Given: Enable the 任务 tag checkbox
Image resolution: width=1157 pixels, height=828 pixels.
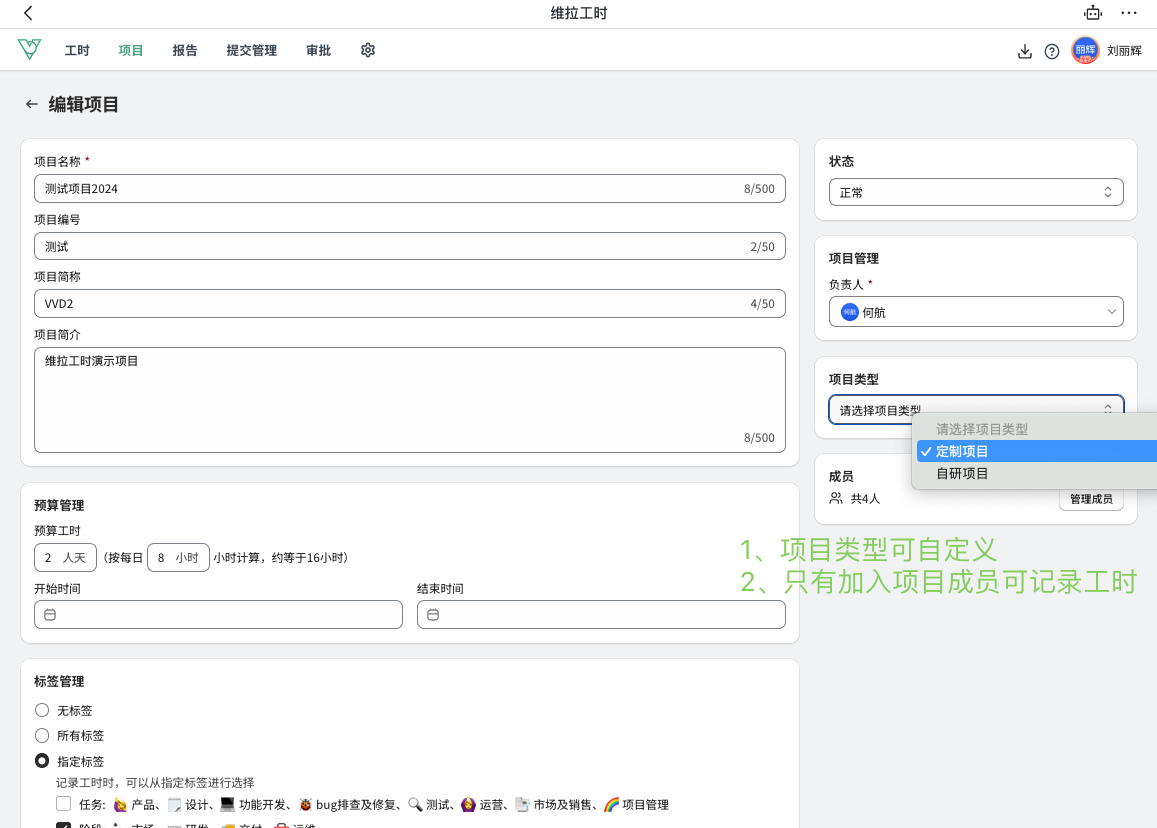Looking at the screenshot, I should (x=63, y=803).
